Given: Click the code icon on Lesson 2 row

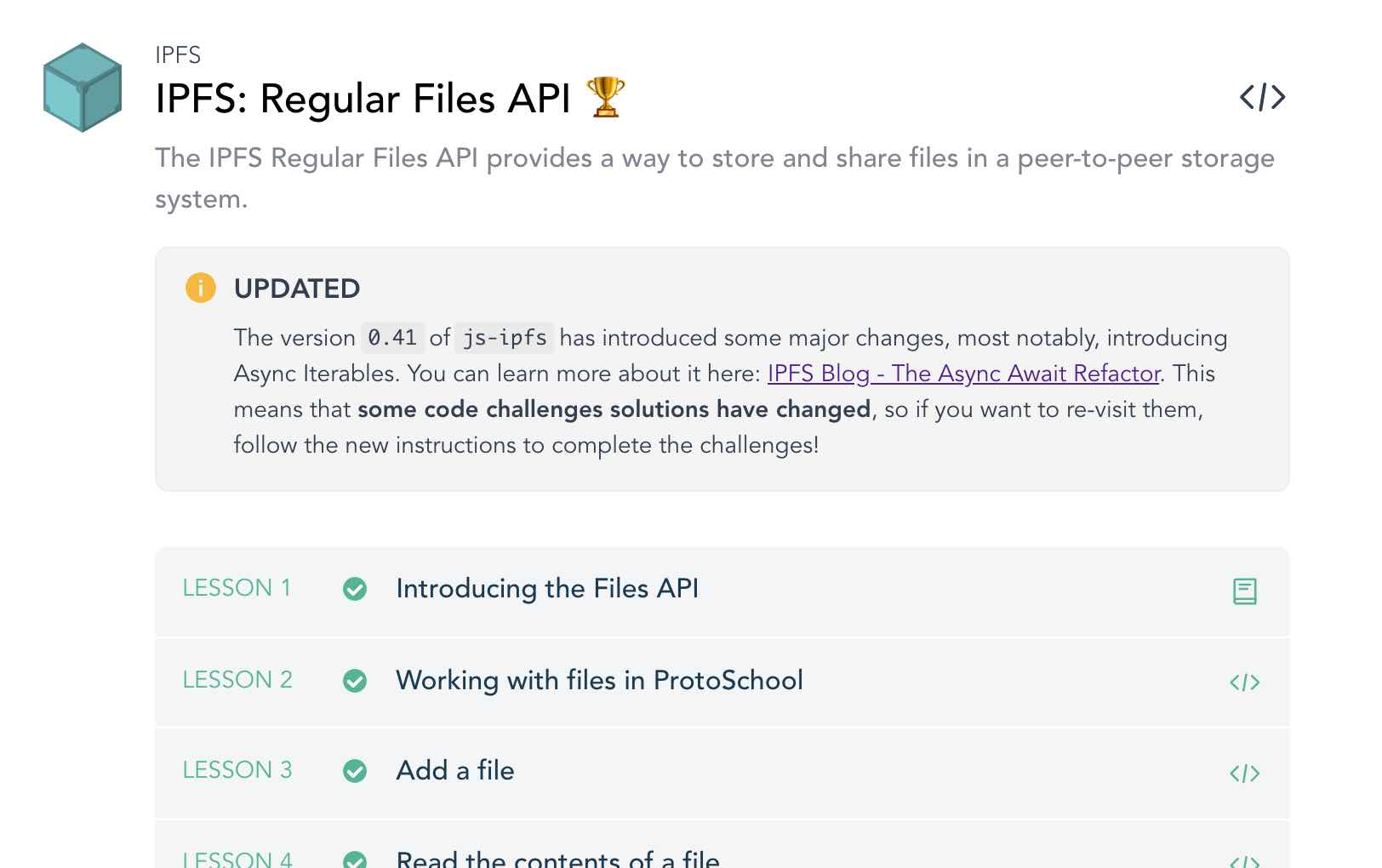Looking at the screenshot, I should click(x=1245, y=682).
